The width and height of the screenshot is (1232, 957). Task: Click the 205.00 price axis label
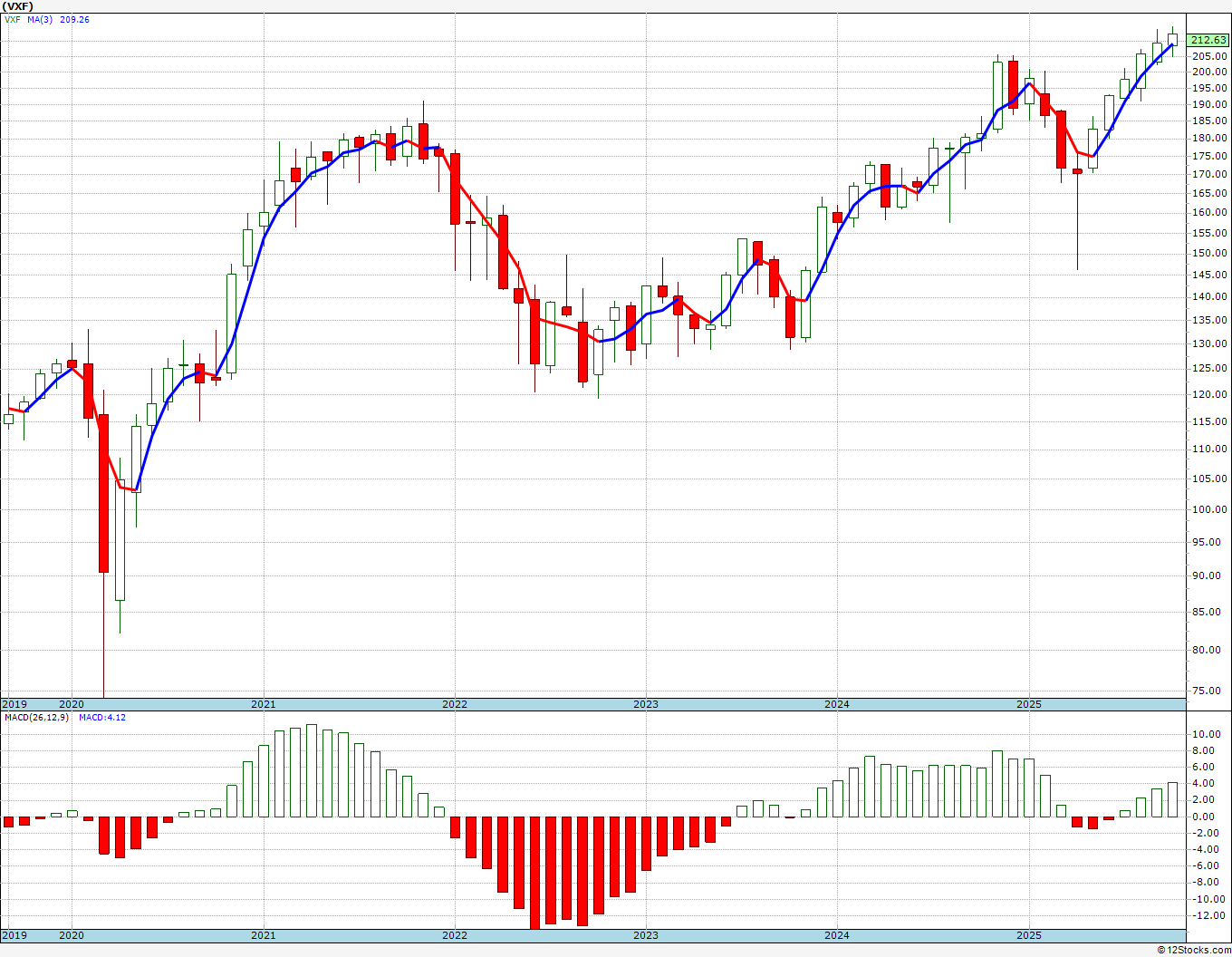[1210, 56]
